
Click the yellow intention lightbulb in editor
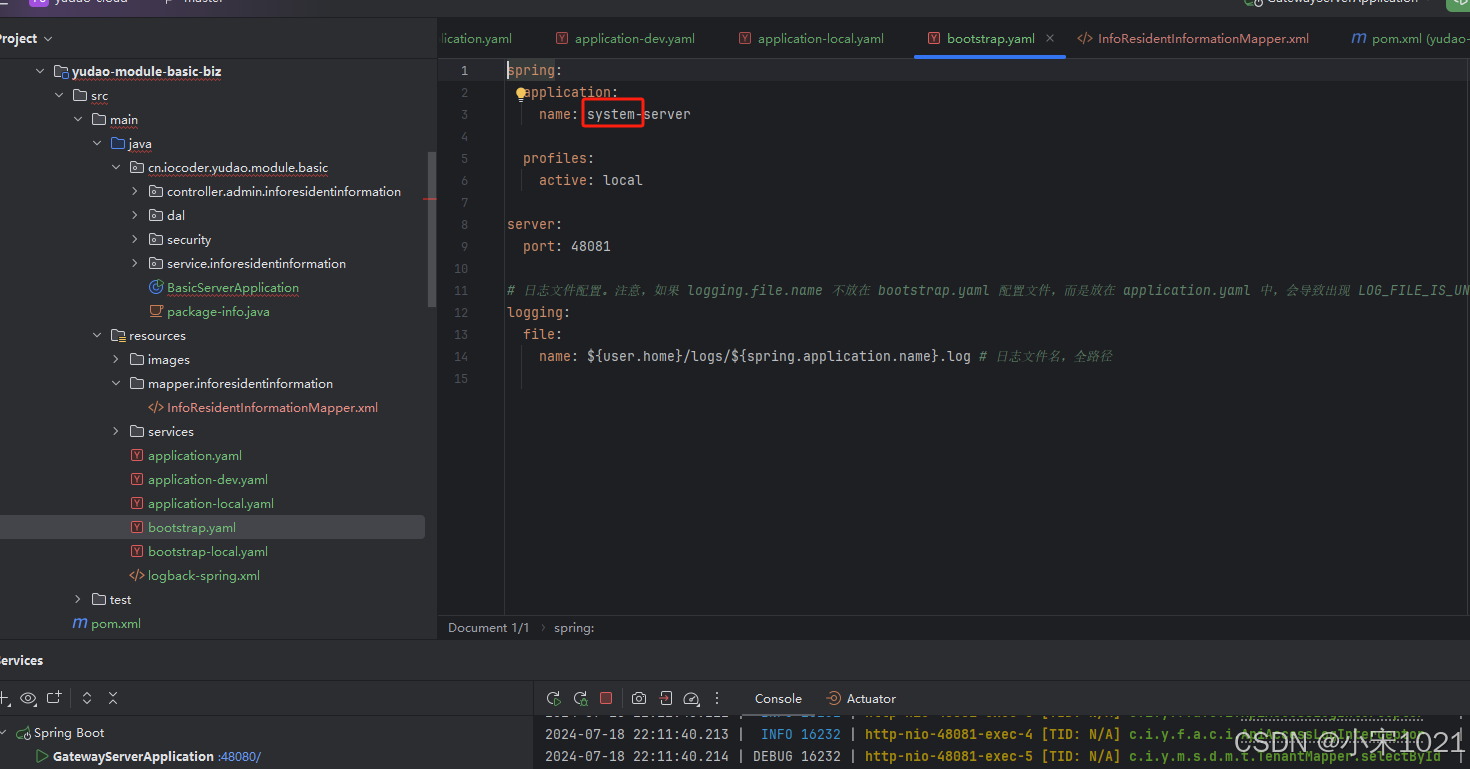(521, 93)
